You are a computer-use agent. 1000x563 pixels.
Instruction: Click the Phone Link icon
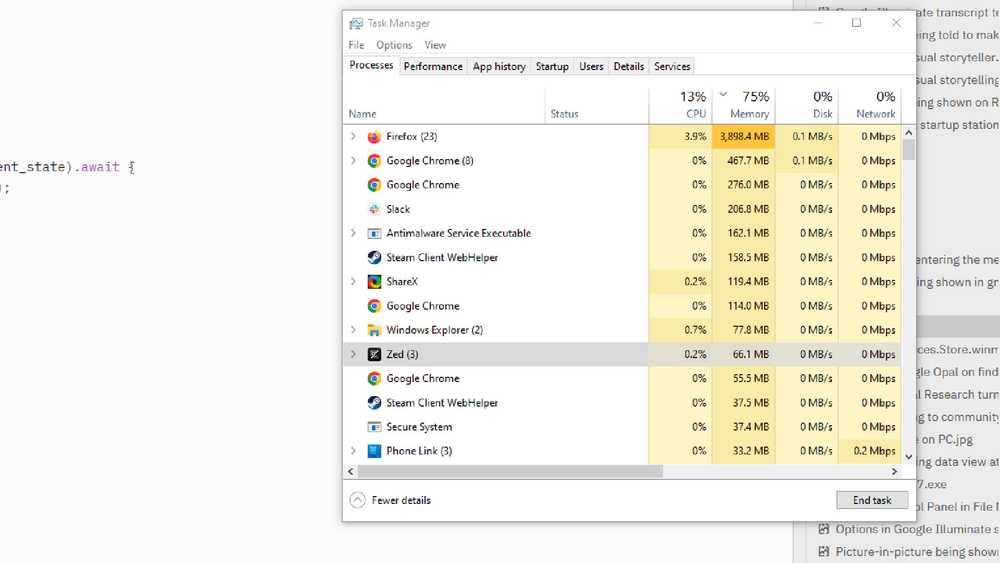click(374, 451)
